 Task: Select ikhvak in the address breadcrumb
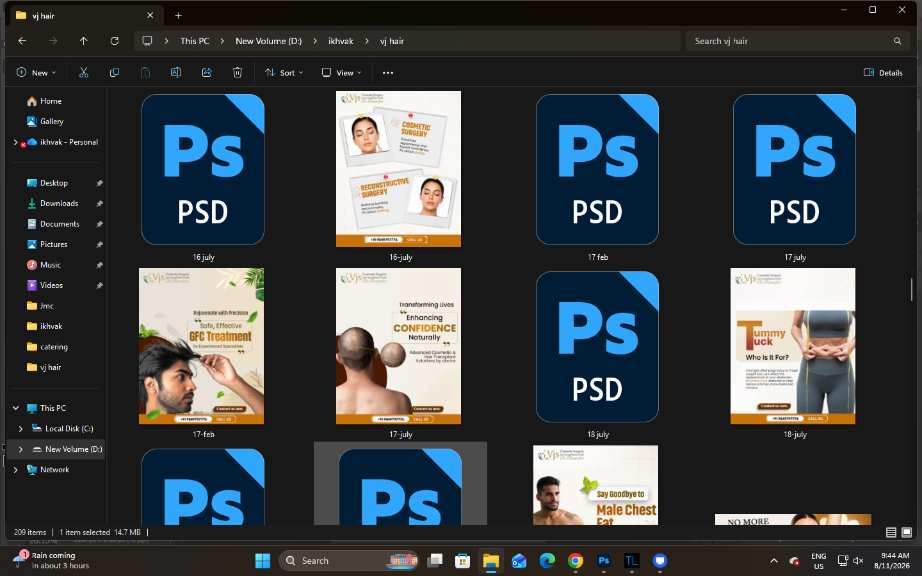coord(340,41)
